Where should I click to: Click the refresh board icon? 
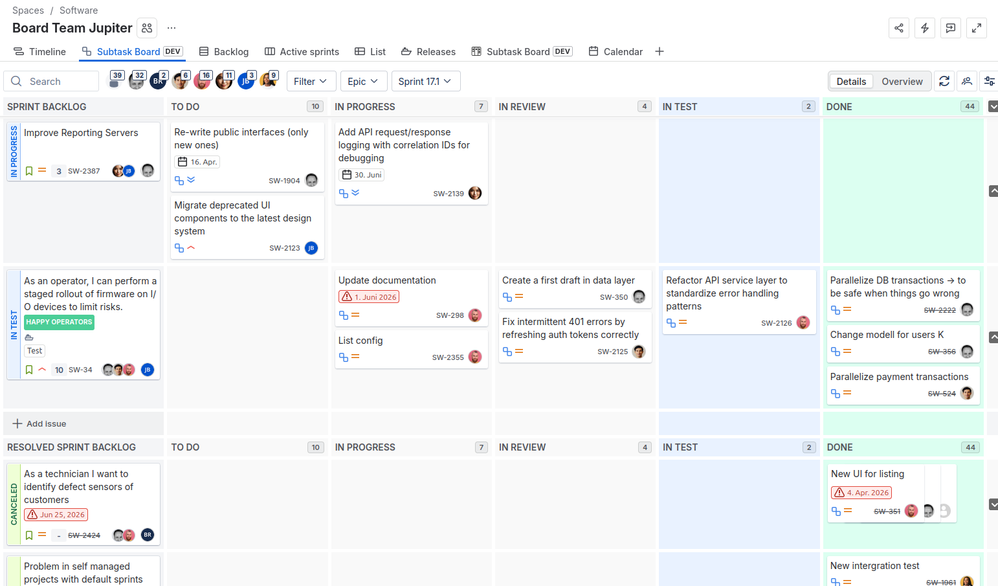coord(944,81)
